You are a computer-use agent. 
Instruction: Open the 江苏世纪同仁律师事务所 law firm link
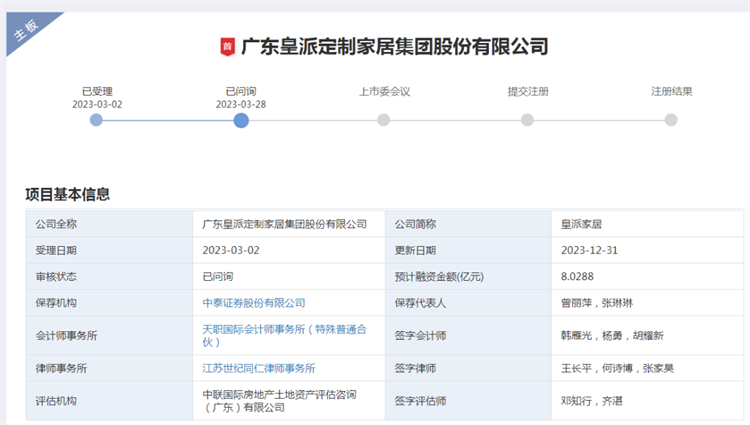pyautogui.click(x=259, y=368)
